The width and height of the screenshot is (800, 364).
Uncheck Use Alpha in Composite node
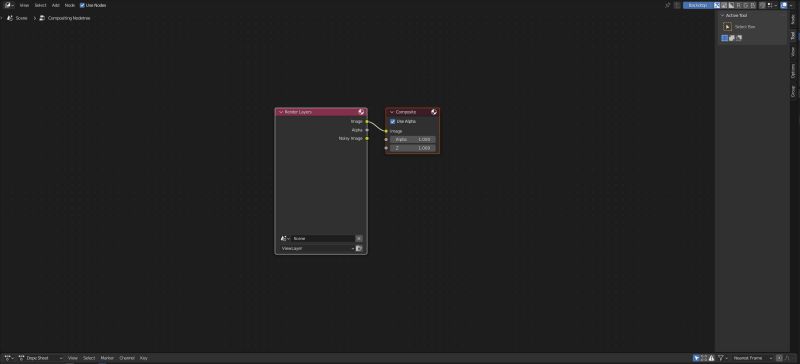click(x=392, y=122)
